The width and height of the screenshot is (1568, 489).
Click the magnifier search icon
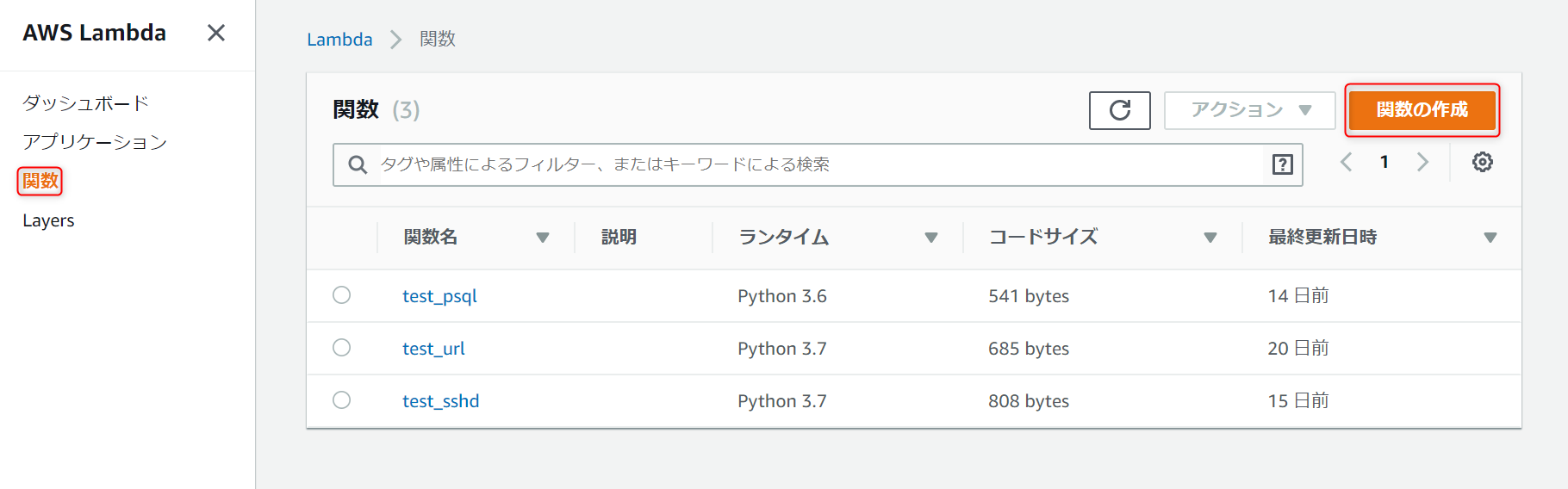point(358,164)
